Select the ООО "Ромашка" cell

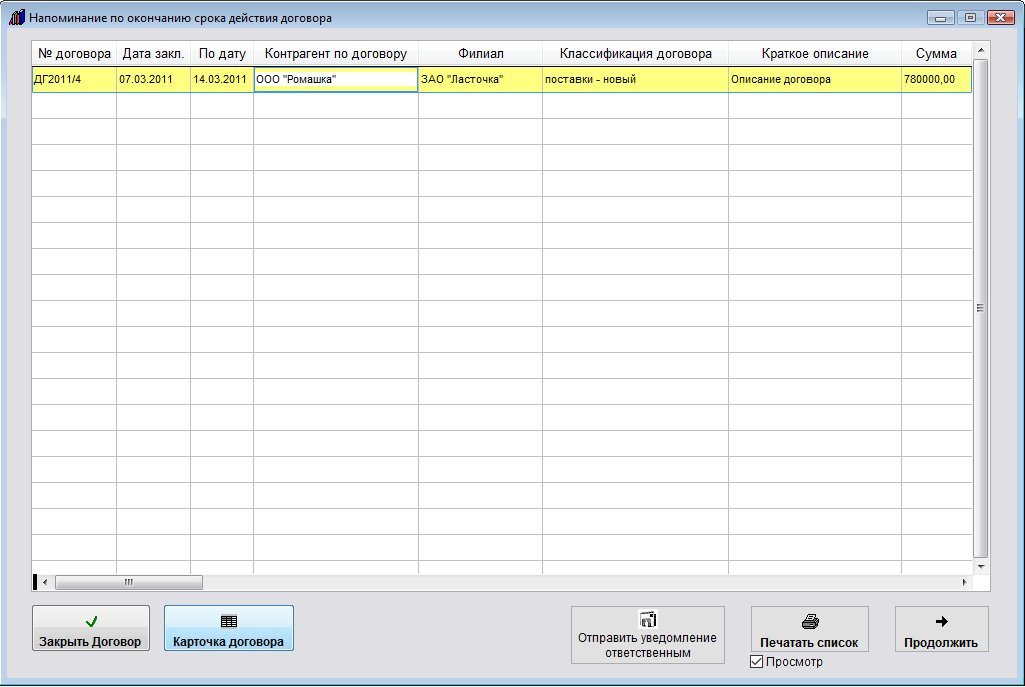335,80
